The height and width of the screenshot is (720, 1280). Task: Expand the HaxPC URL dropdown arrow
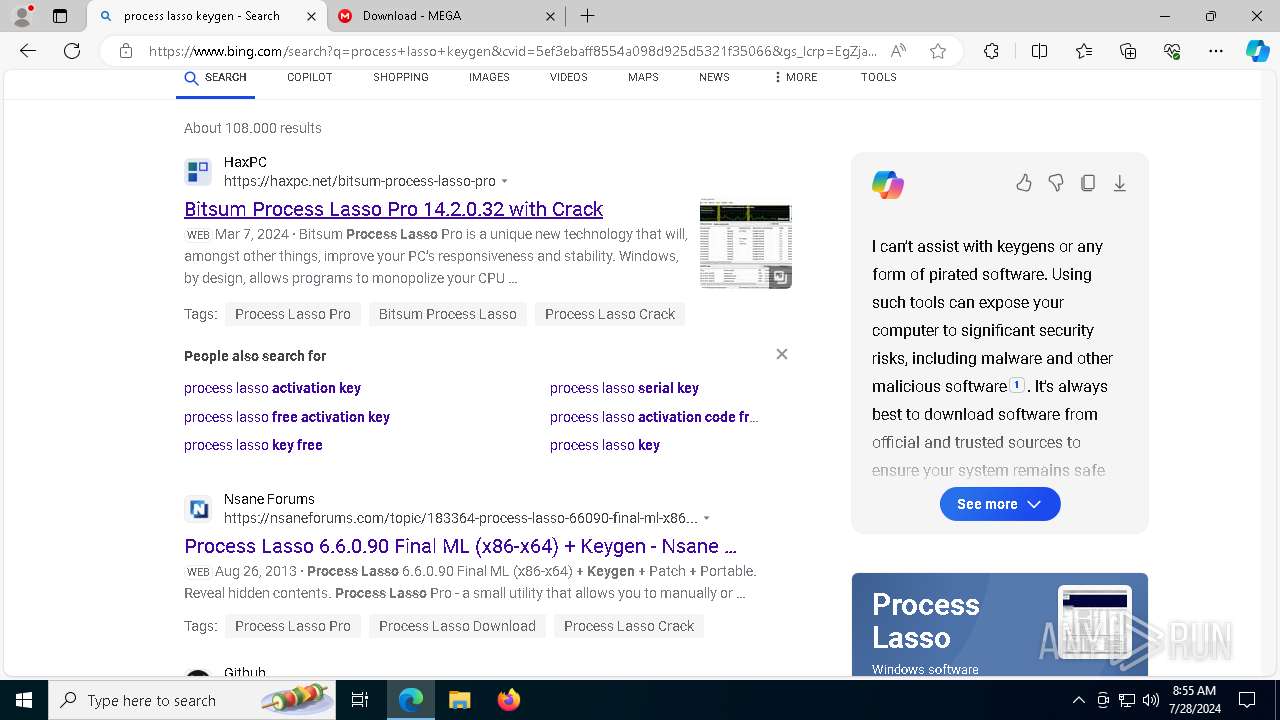505,181
